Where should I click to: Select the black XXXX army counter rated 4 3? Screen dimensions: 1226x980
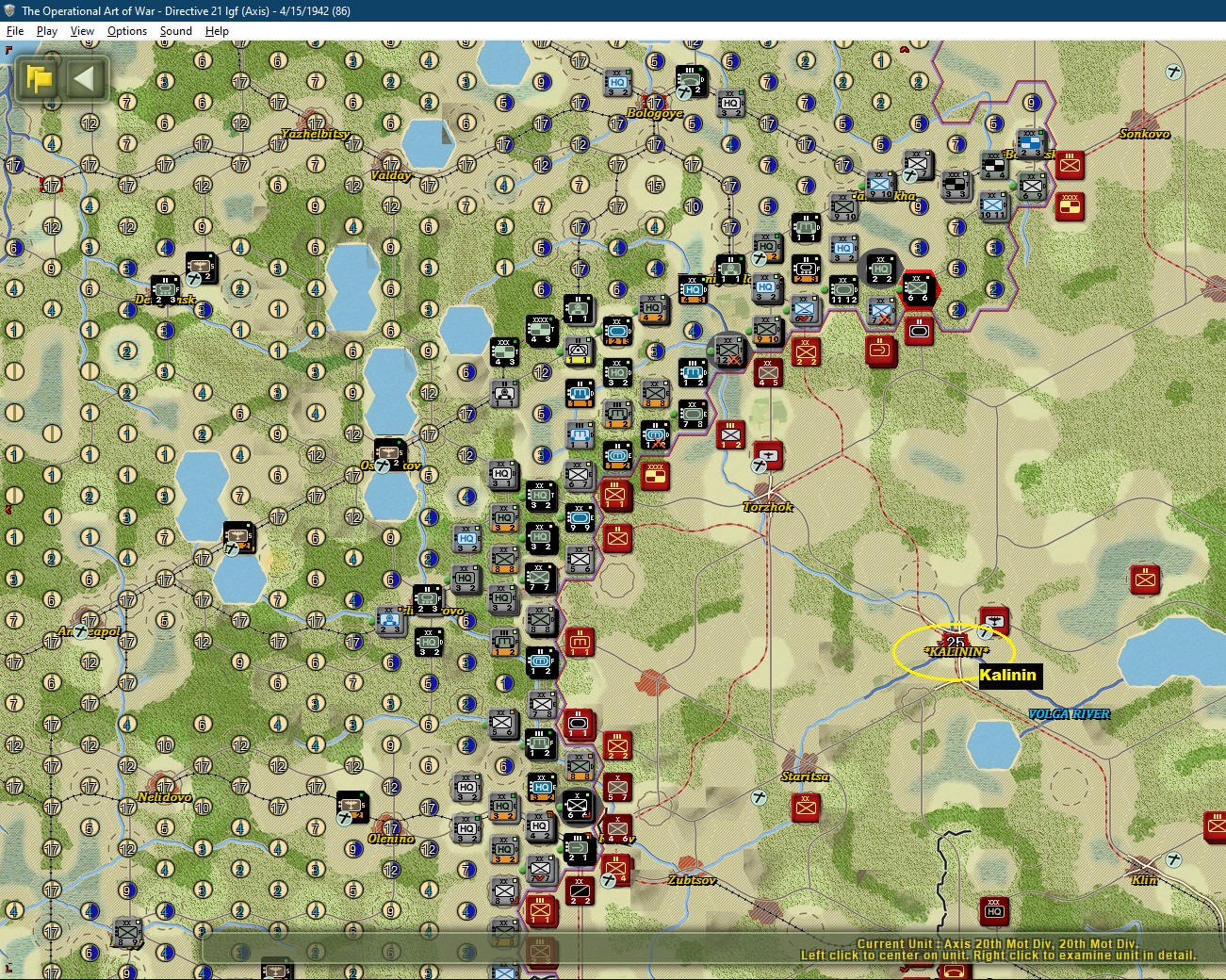coord(542,331)
